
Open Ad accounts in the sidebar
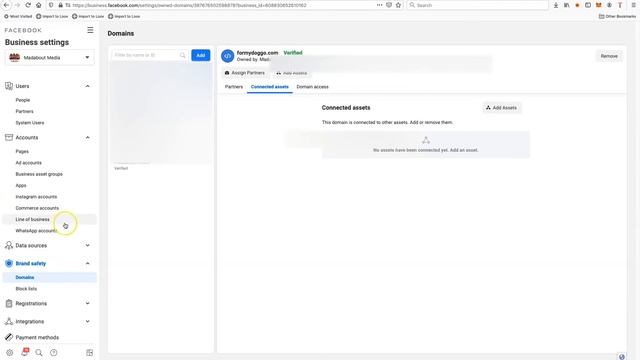29,162
